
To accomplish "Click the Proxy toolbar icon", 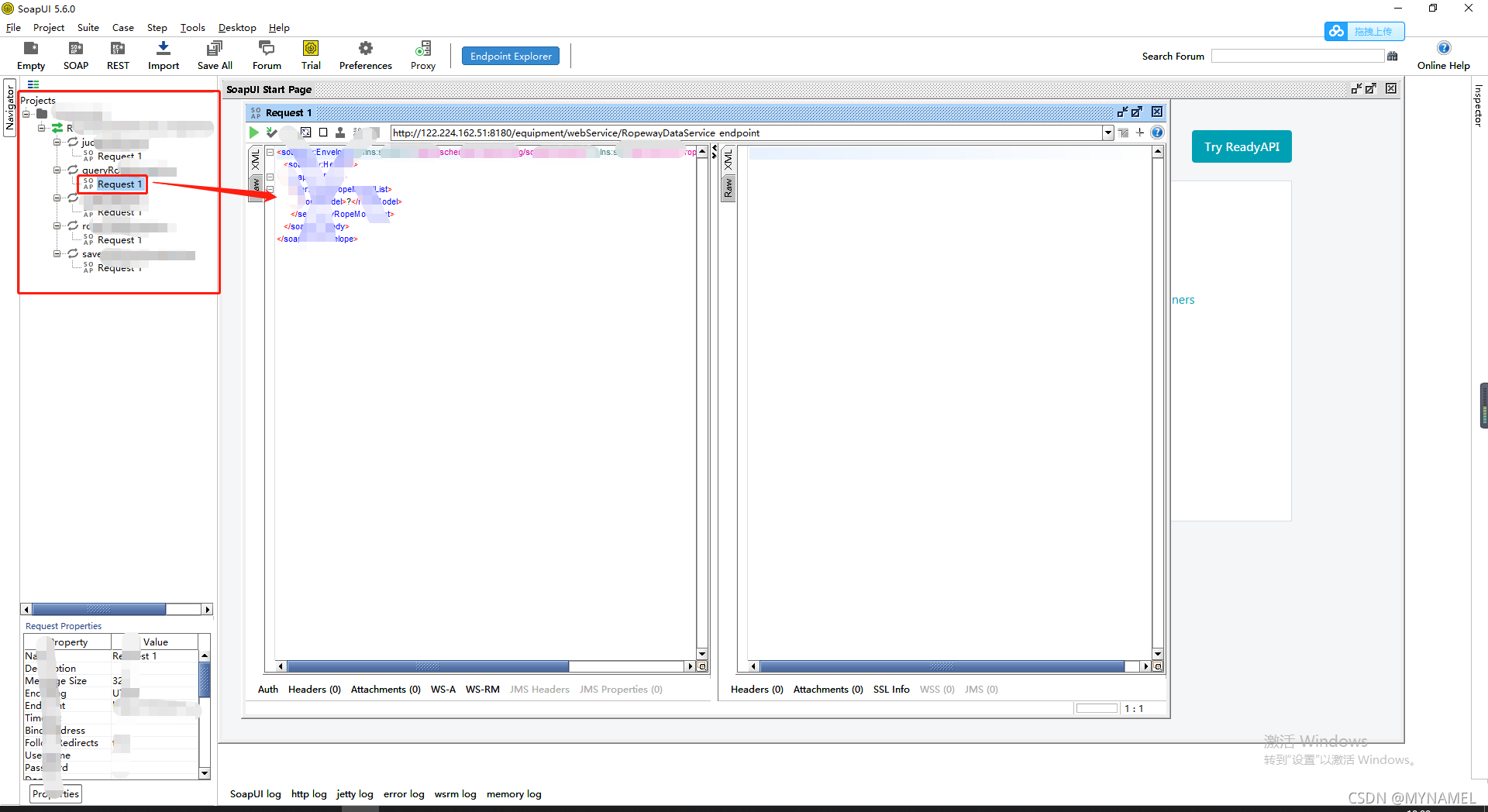I will click(423, 48).
